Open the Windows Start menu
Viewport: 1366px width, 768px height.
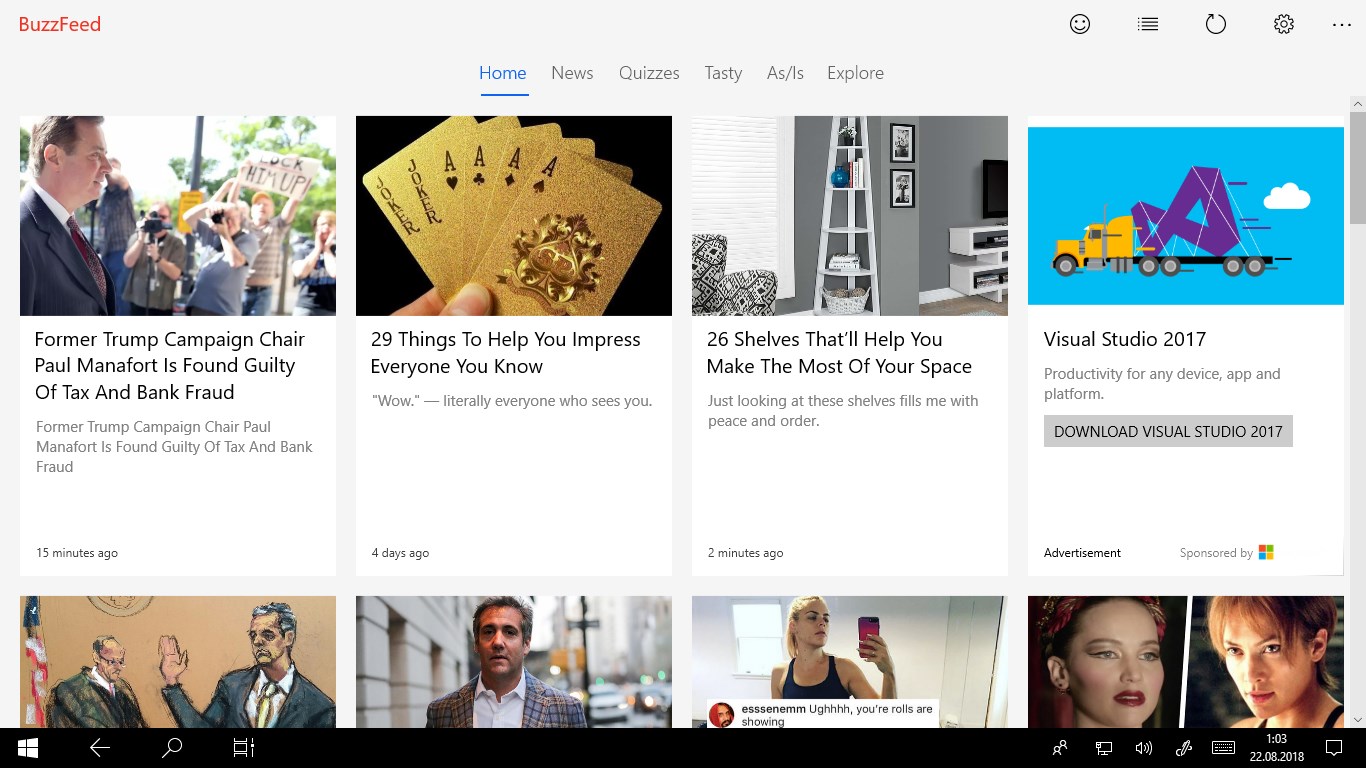(x=28, y=748)
